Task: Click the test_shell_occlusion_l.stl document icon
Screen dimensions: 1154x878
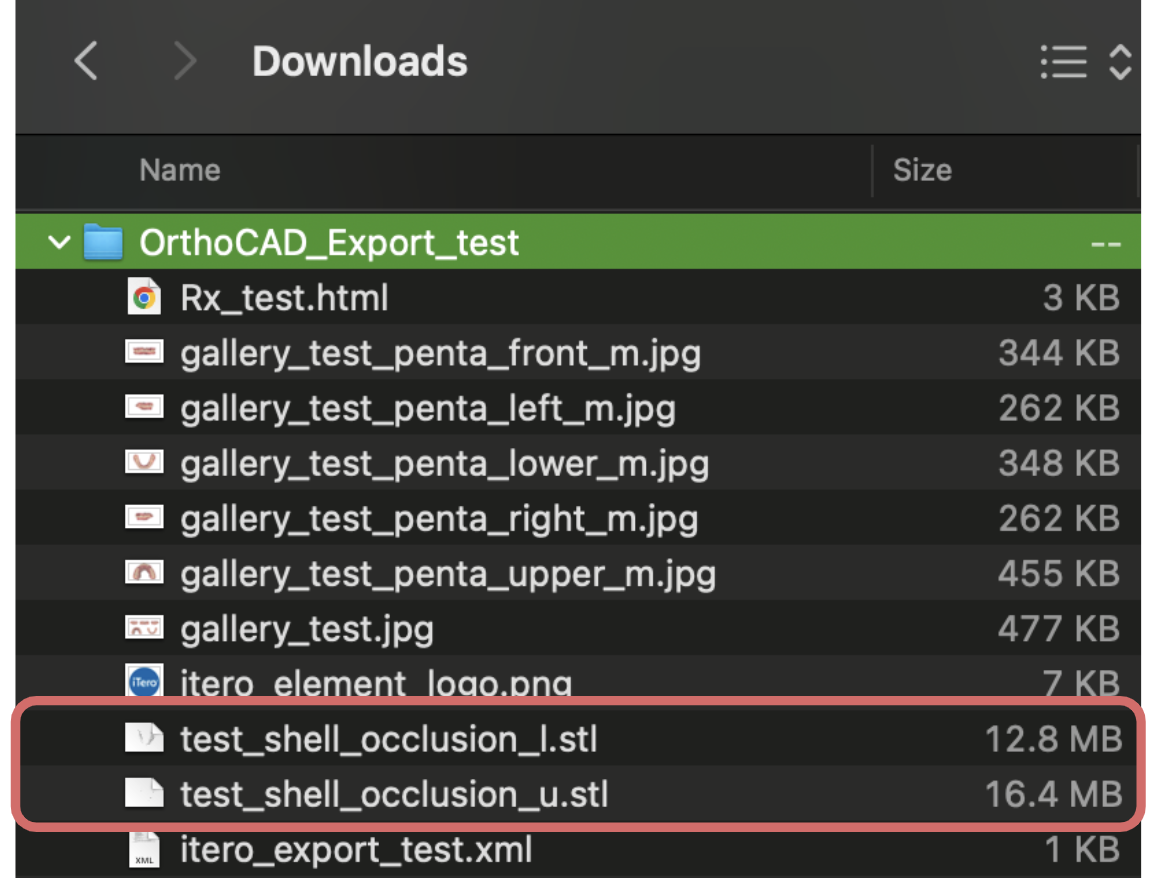Action: click(144, 737)
